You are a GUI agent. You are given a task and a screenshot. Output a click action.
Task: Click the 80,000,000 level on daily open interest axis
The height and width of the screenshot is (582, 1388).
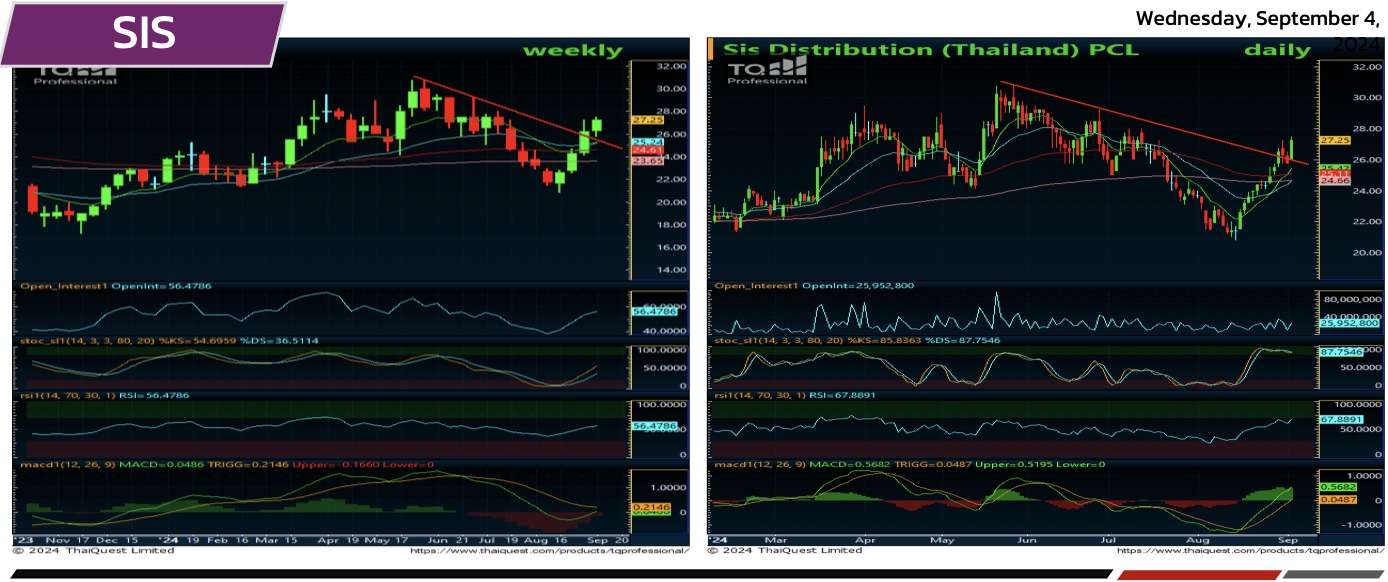tap(1351, 299)
